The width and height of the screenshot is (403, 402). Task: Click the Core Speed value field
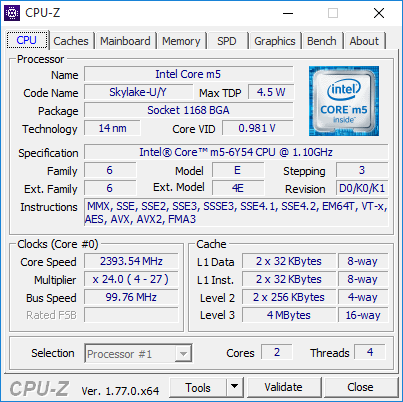(x=131, y=261)
